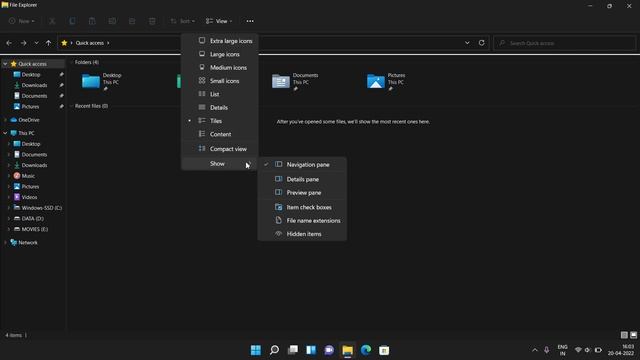
Task: Expand Network tree node
Action: 5,242
